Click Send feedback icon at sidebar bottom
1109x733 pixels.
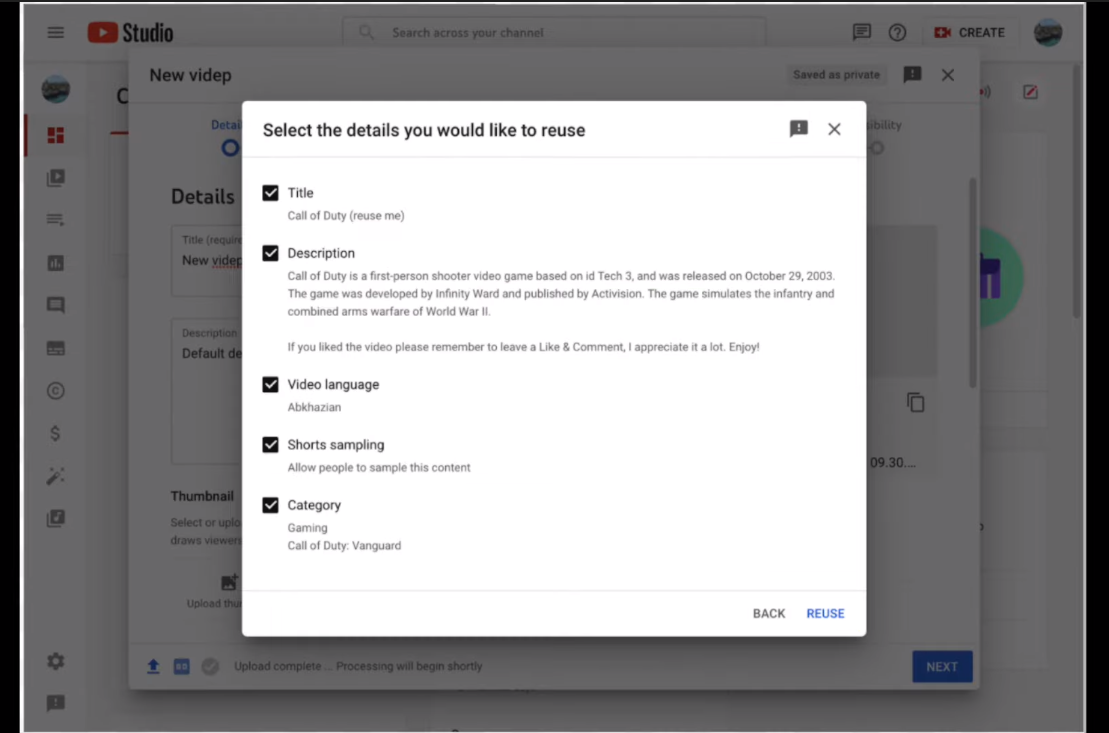[x=55, y=703]
